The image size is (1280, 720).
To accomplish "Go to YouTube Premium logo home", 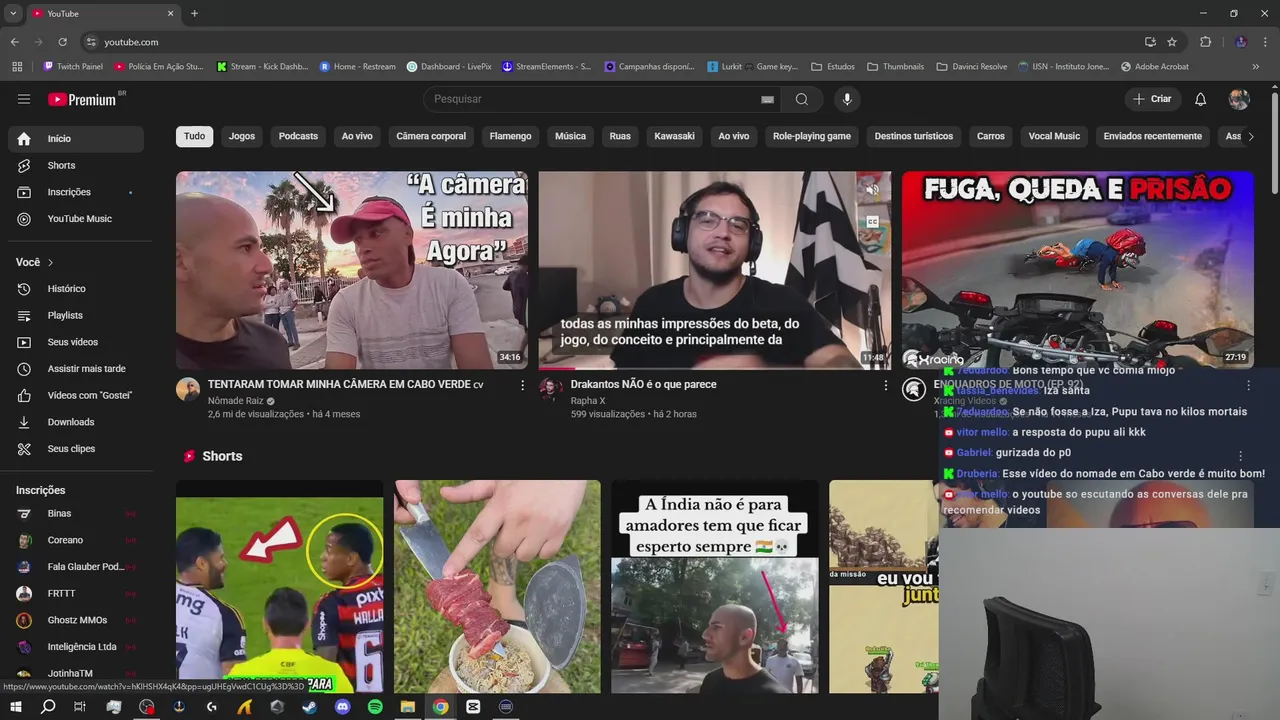I will coord(82,99).
